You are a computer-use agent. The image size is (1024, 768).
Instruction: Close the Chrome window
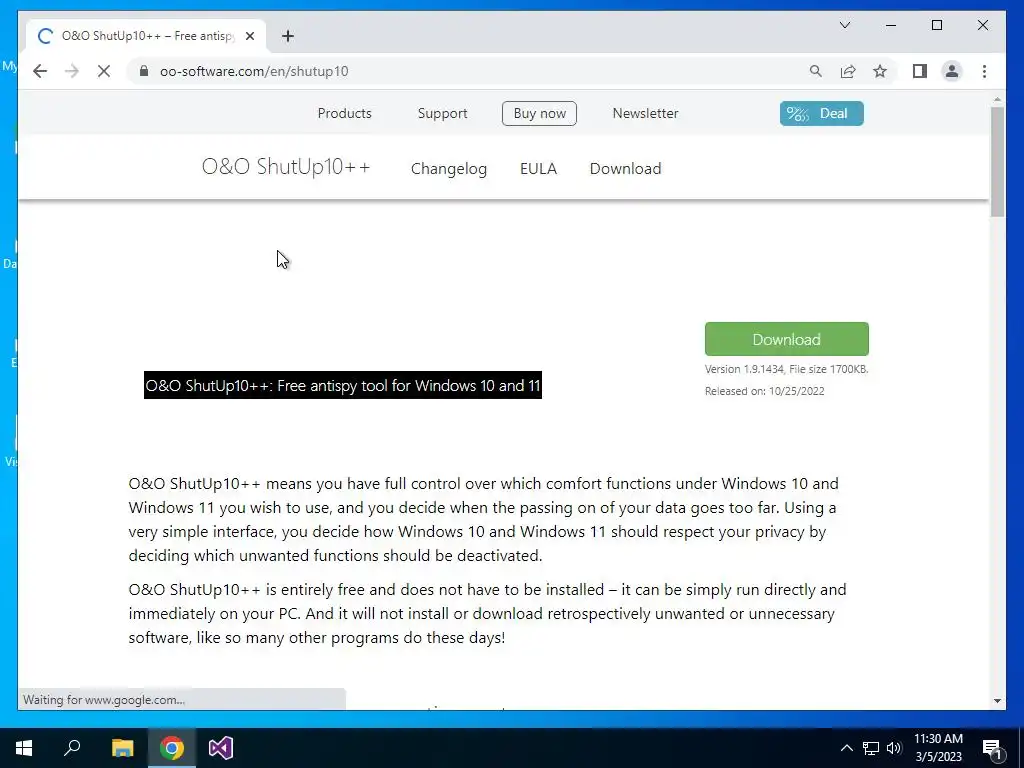coord(982,25)
